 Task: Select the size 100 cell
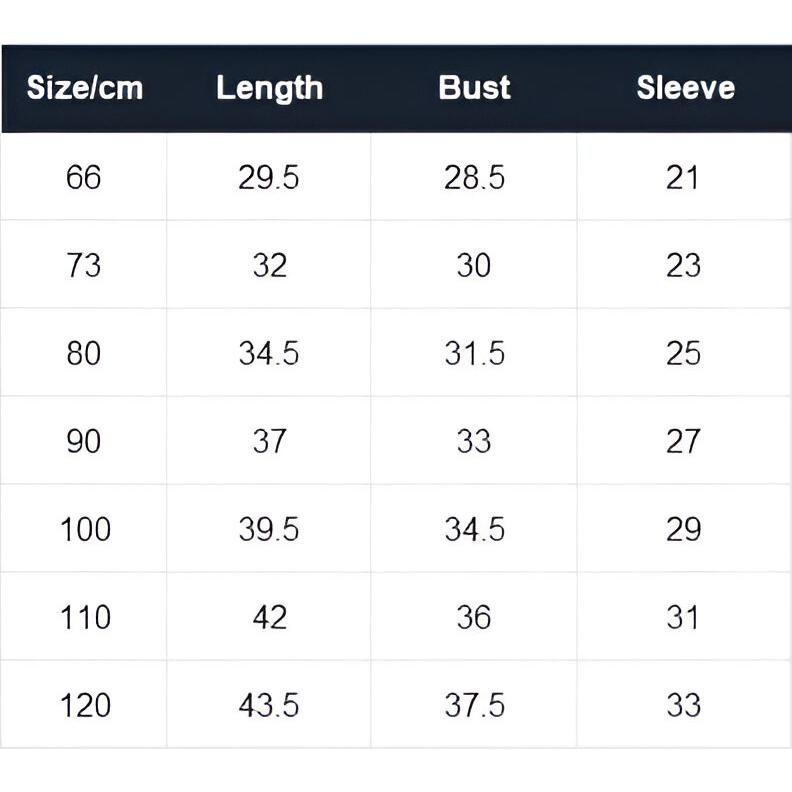coord(85,529)
